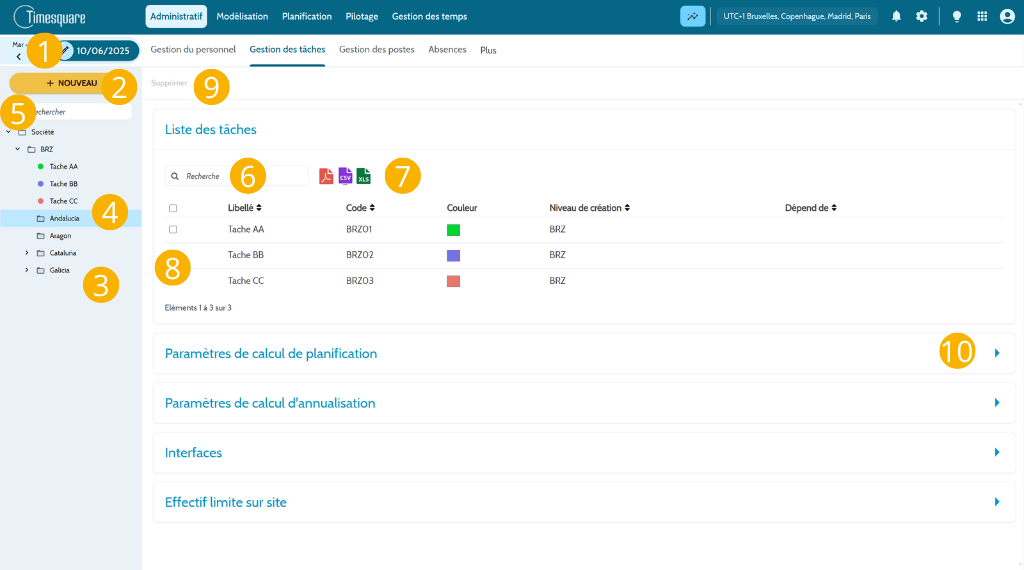Viewport: 1024px width, 570px height.
Task: Open Gestion des temps menu
Action: click(x=429, y=16)
